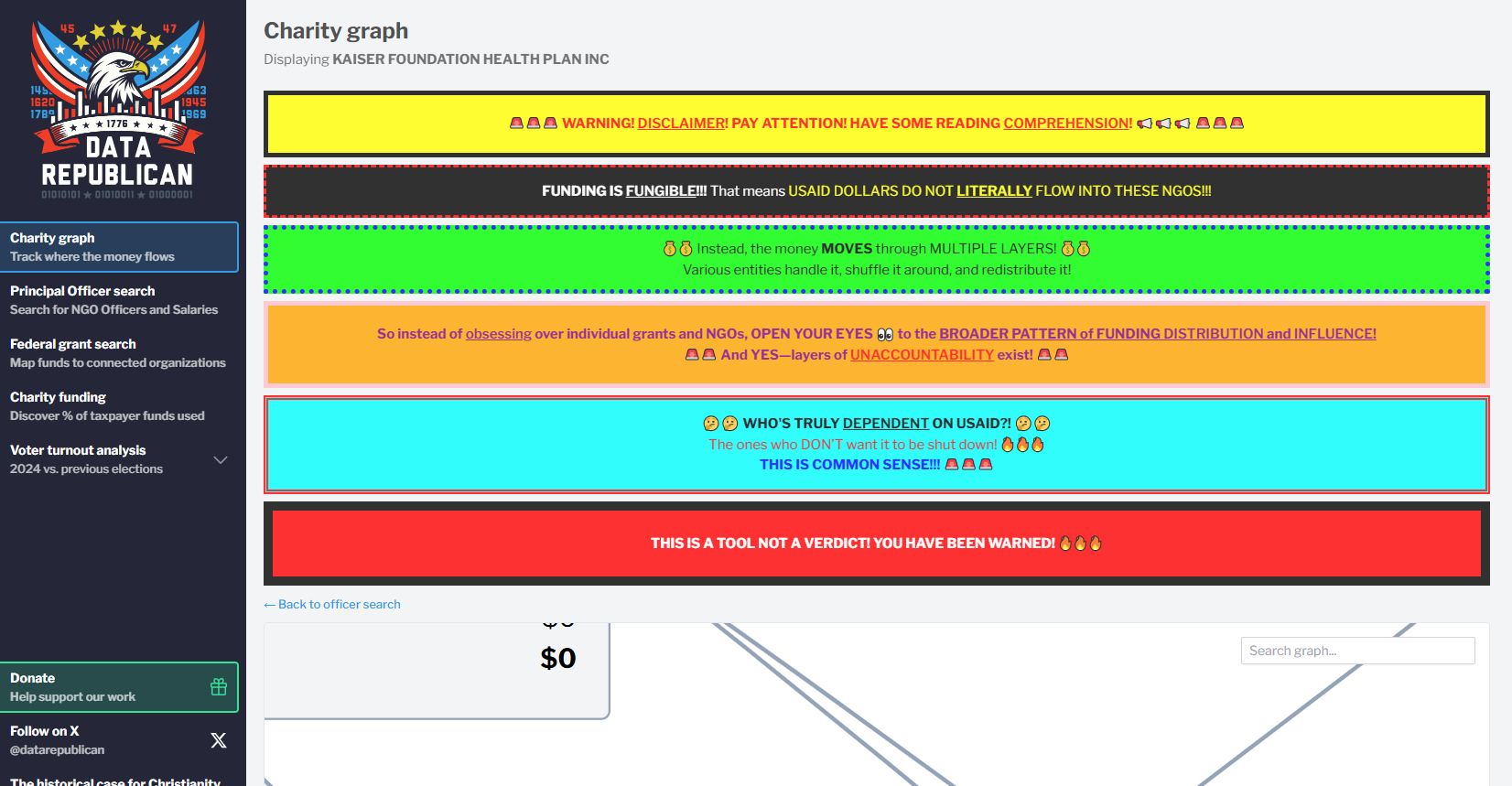Click KAISER FOUNDATION HEALTH PLAN INC text
Viewport: 1512px width, 786px height.
pos(470,59)
